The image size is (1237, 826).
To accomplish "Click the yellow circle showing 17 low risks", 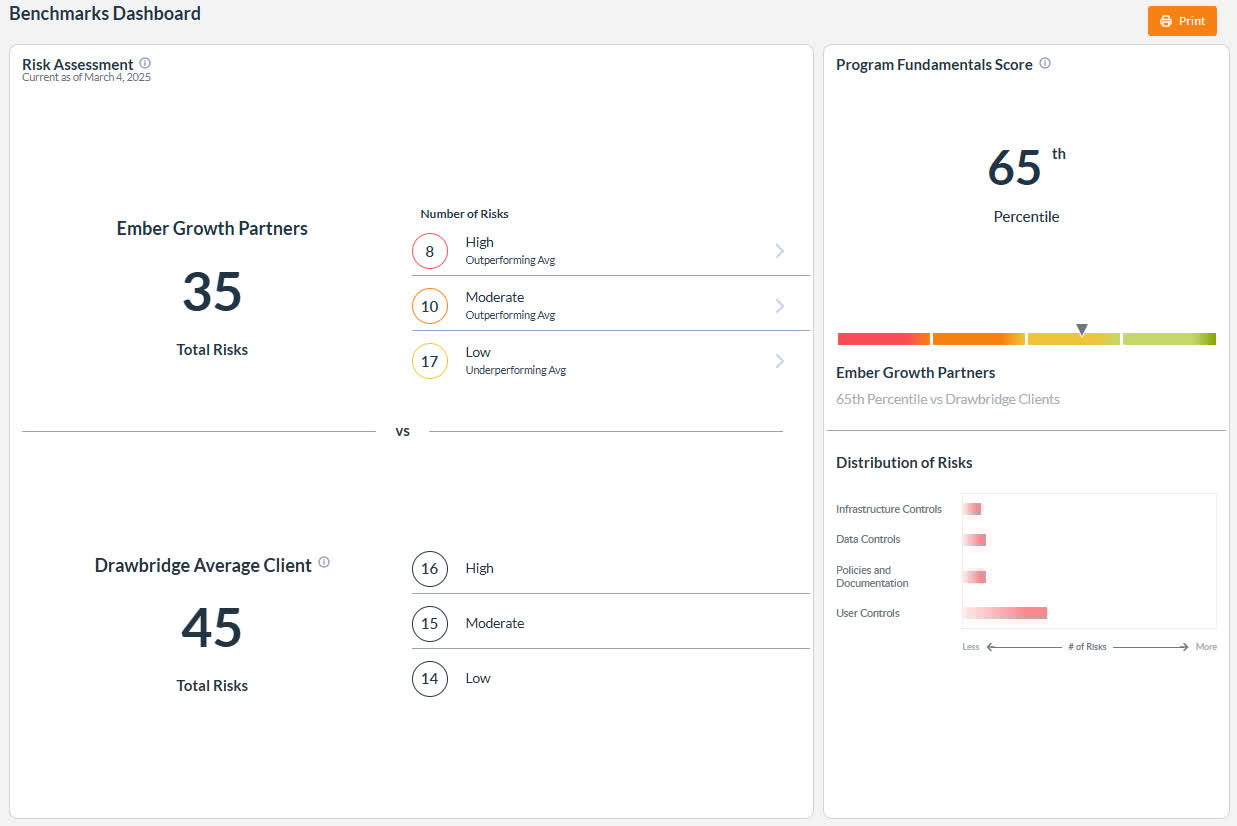I will pos(430,361).
